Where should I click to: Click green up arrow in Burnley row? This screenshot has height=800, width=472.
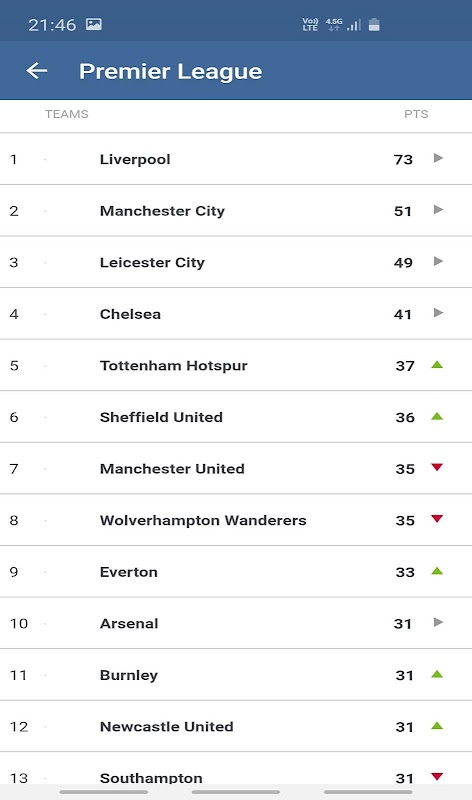pyautogui.click(x=437, y=674)
